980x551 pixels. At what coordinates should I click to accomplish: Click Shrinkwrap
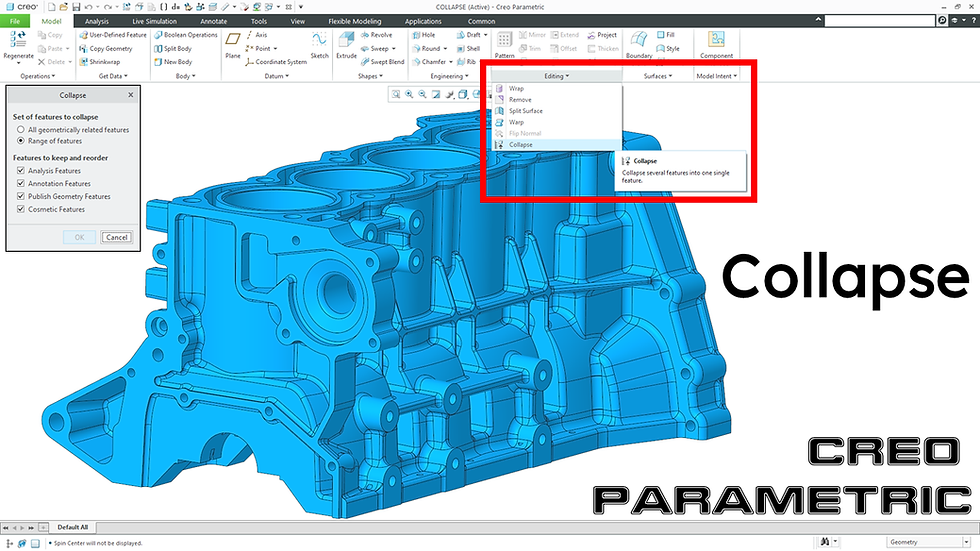click(99, 62)
